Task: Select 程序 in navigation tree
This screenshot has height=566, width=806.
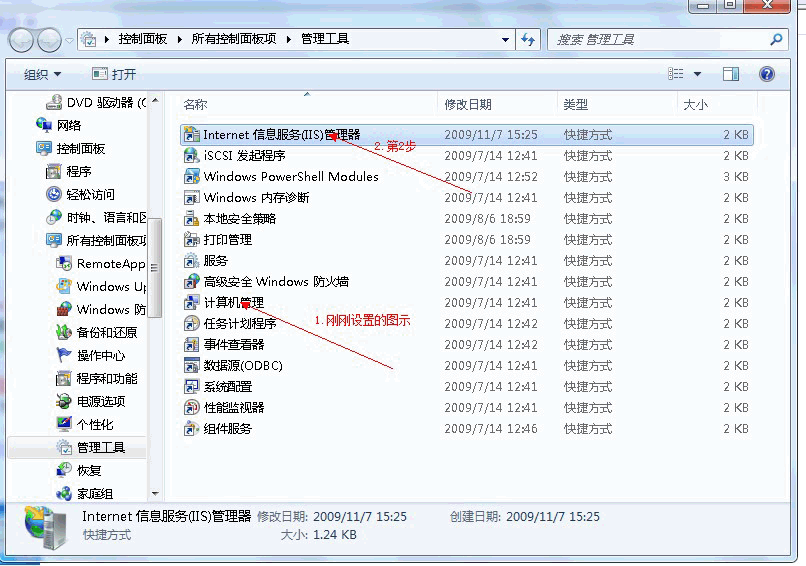Action: pyautogui.click(x=69, y=172)
